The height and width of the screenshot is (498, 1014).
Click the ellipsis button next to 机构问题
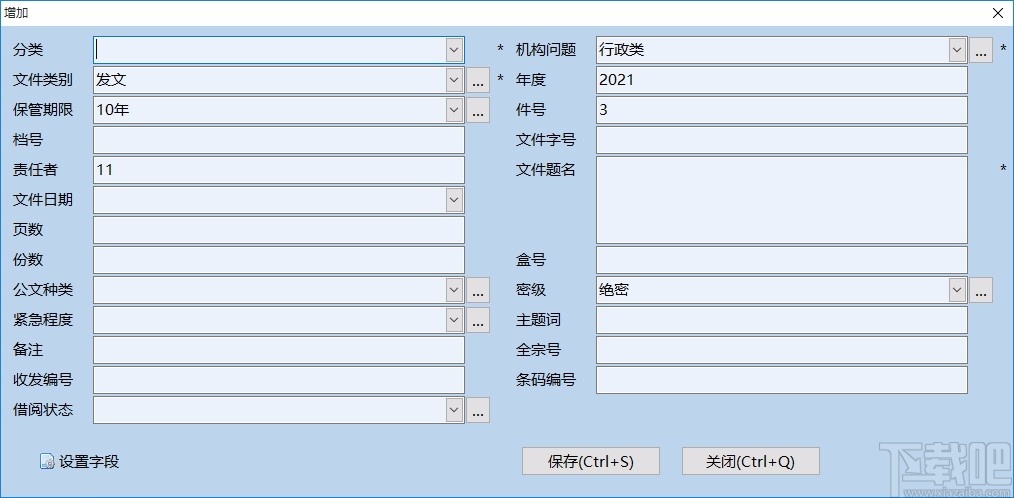[x=981, y=50]
